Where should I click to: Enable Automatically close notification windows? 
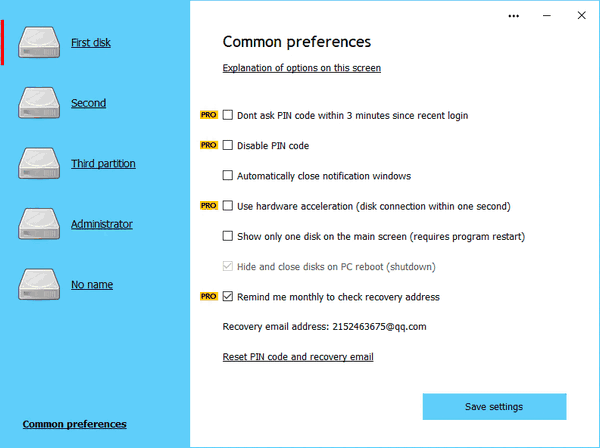coord(228,176)
